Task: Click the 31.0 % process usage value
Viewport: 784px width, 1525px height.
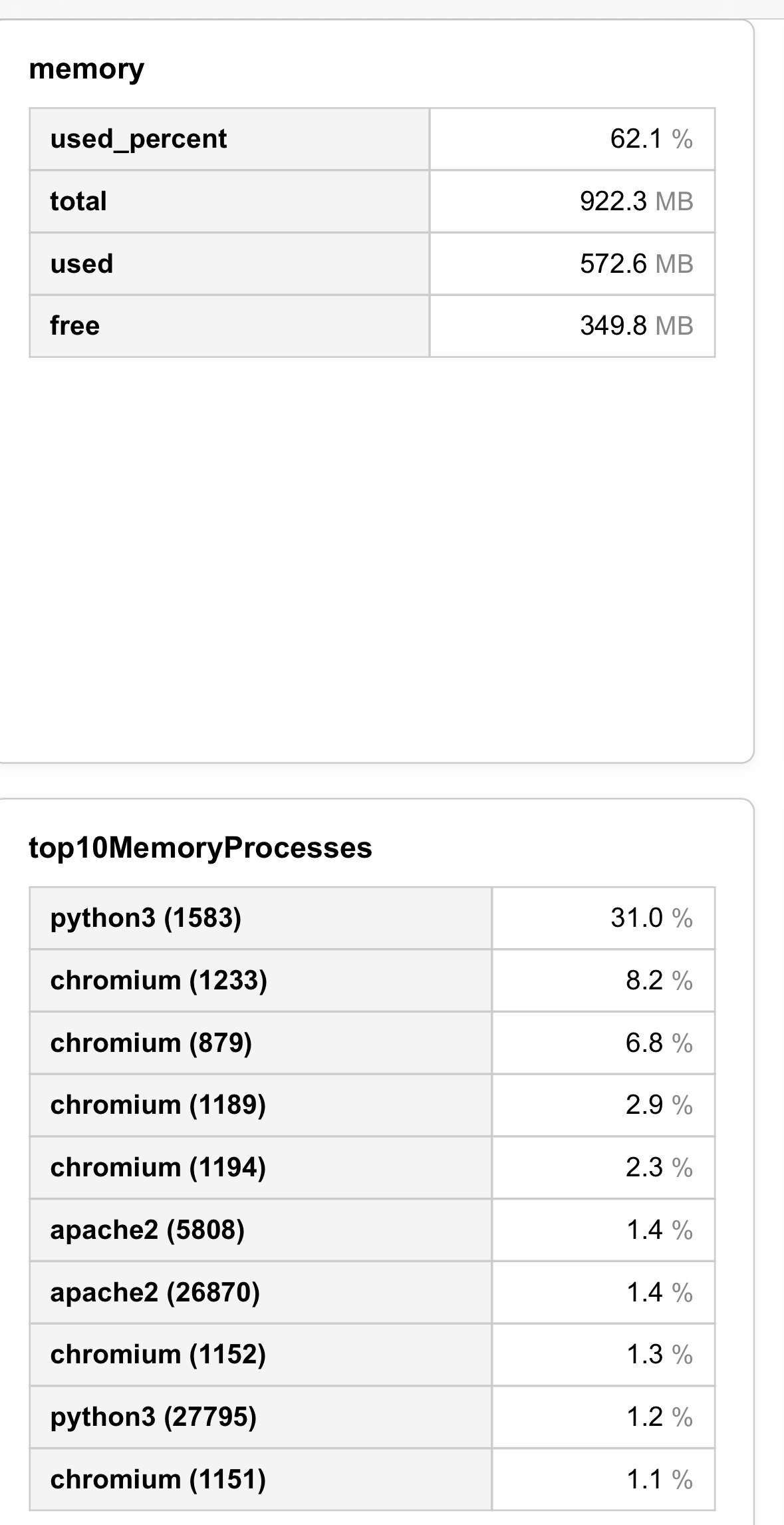Action: [650, 918]
